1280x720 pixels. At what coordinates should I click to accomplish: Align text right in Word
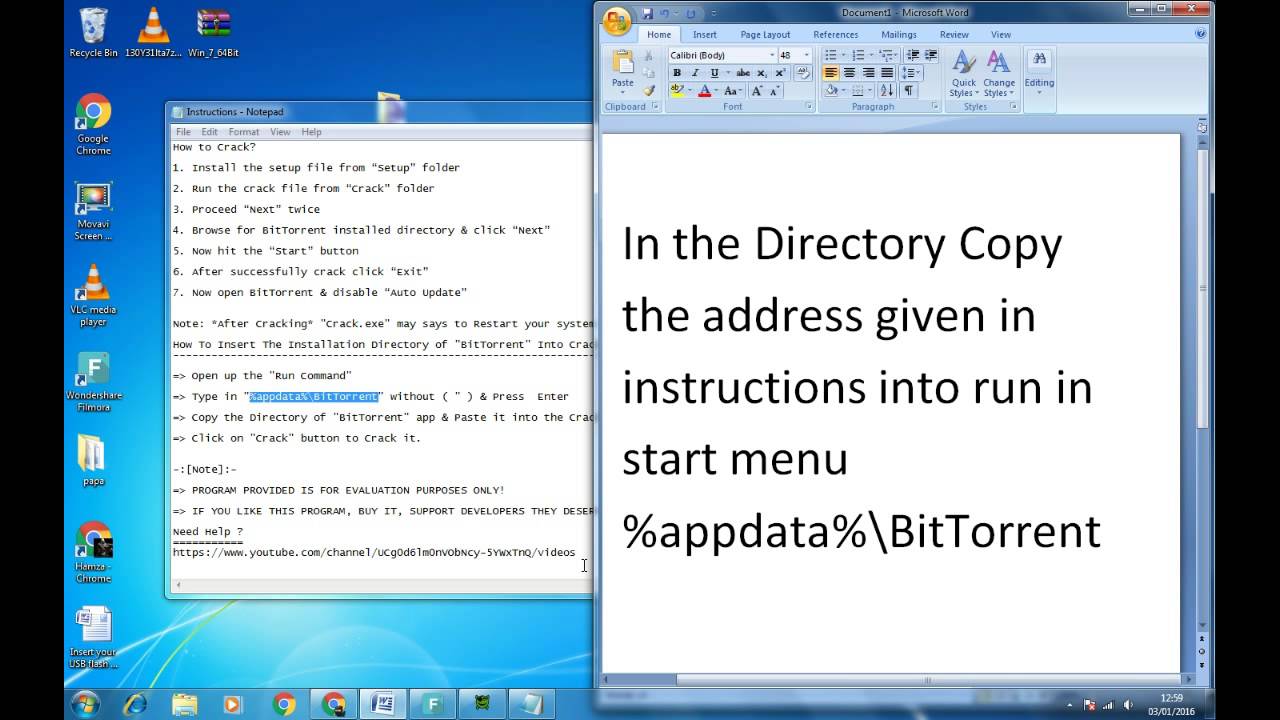coord(868,73)
